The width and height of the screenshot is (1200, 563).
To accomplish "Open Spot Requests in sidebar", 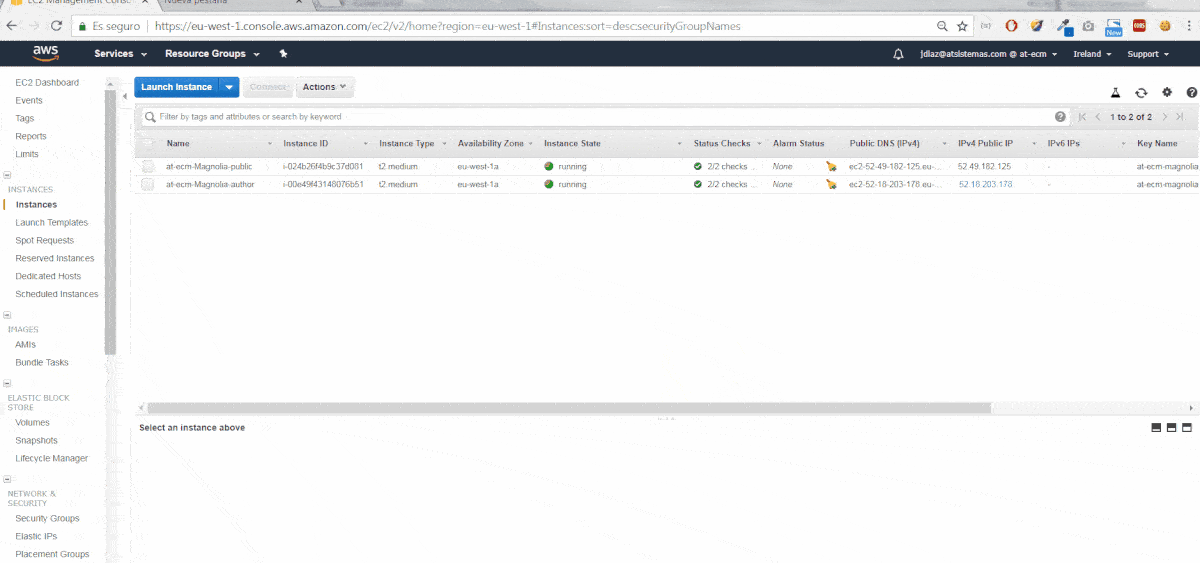I will 45,241.
